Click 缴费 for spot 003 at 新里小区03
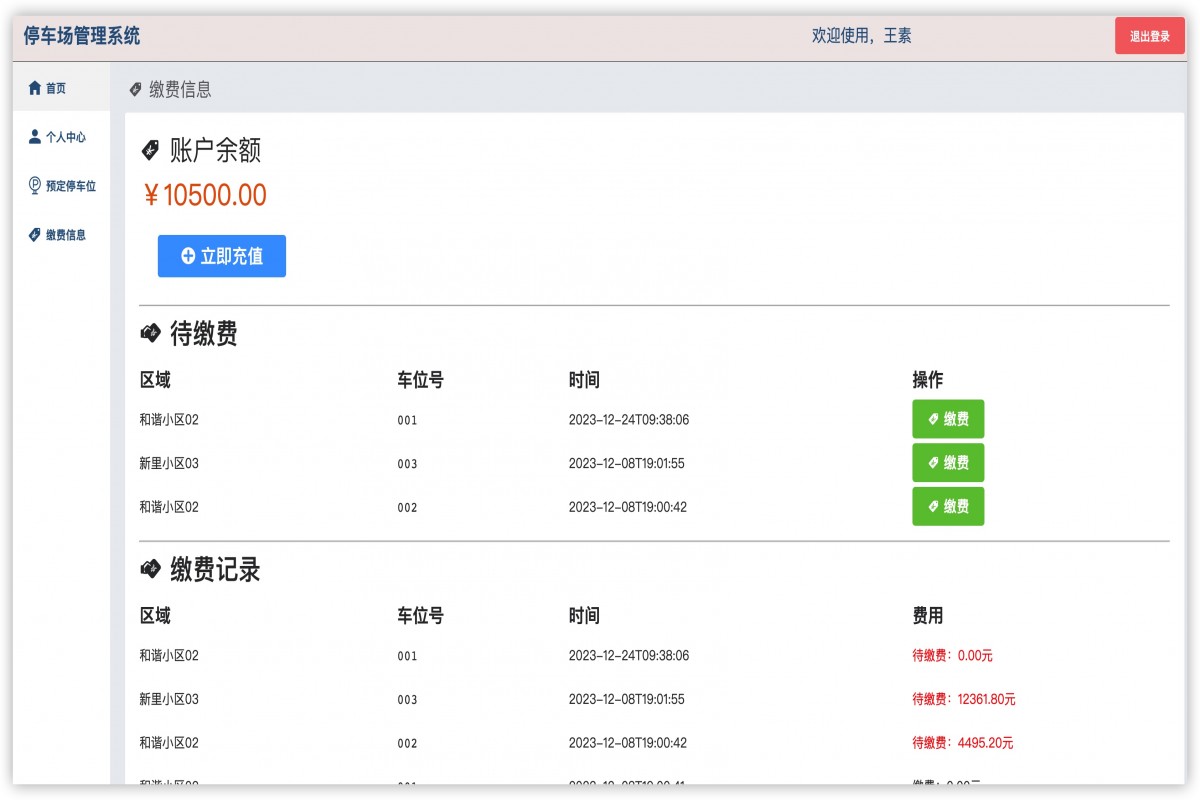 point(948,463)
